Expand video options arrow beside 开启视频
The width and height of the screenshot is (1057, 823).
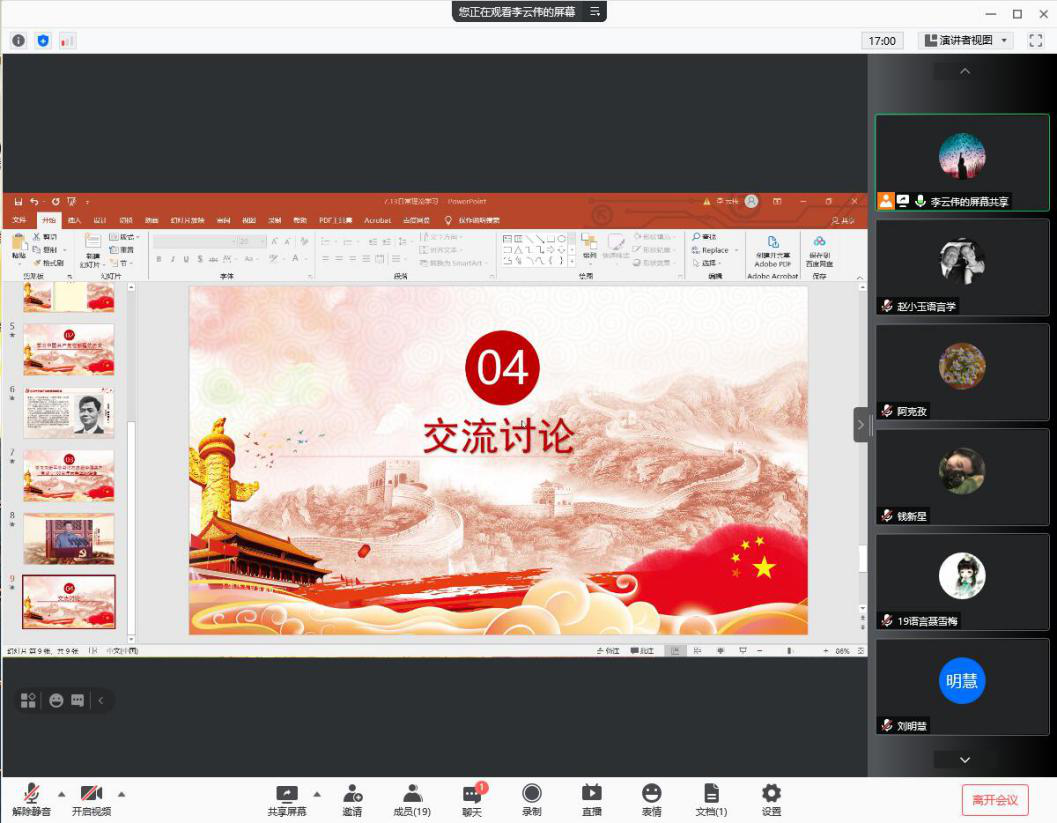click(x=121, y=794)
